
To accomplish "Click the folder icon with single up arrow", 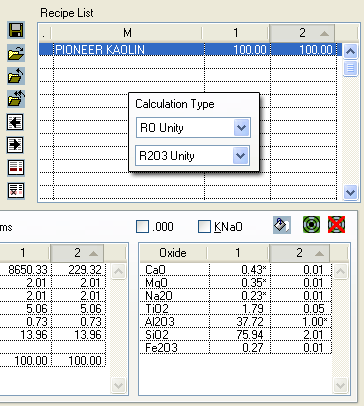I will coord(16,75).
